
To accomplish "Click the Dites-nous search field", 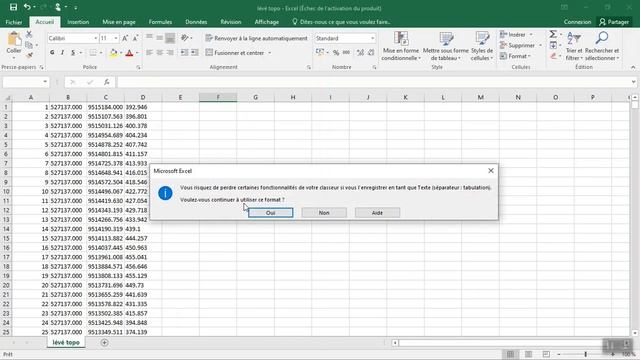I will tap(342, 22).
